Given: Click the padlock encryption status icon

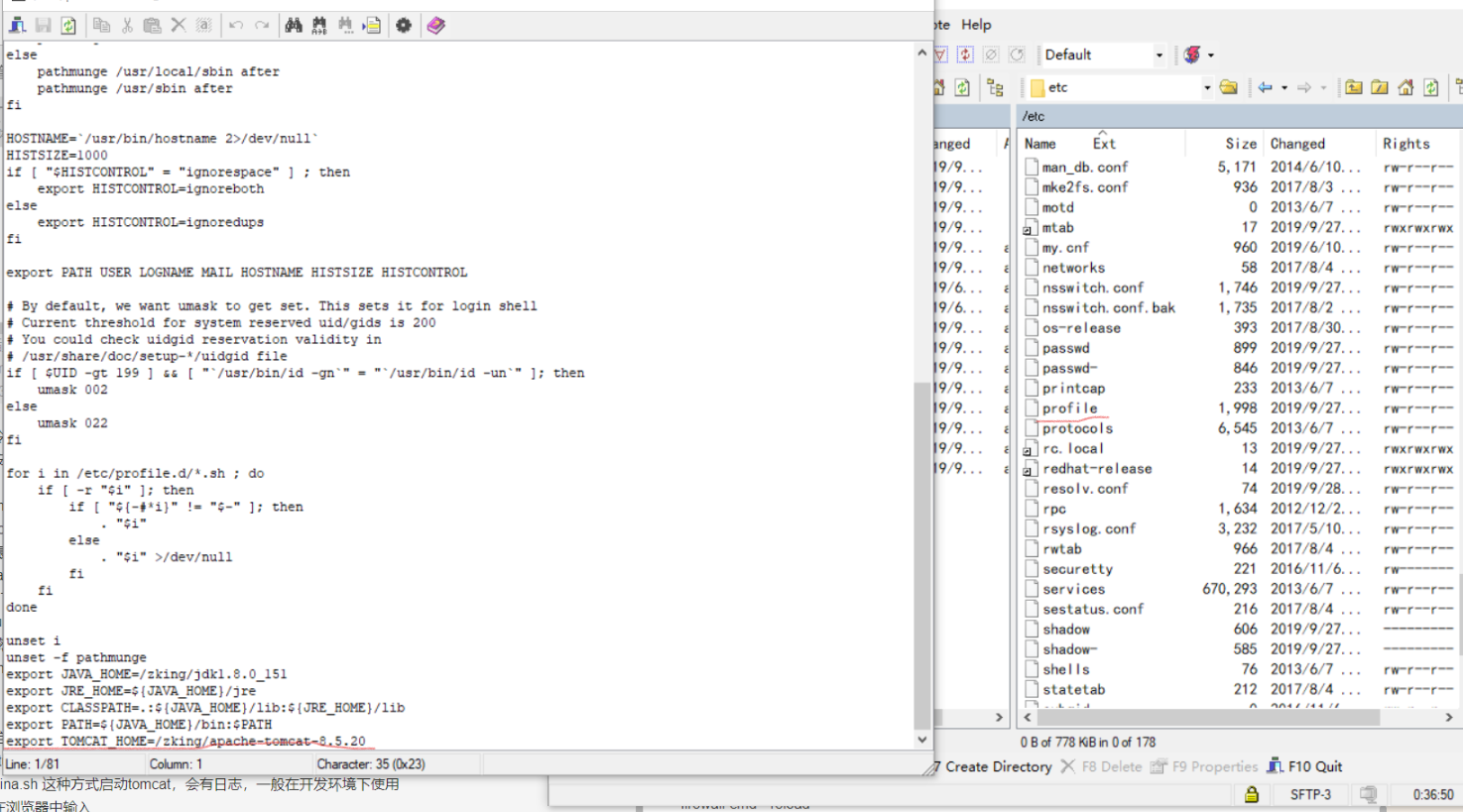Looking at the screenshot, I should pyautogui.click(x=1252, y=794).
